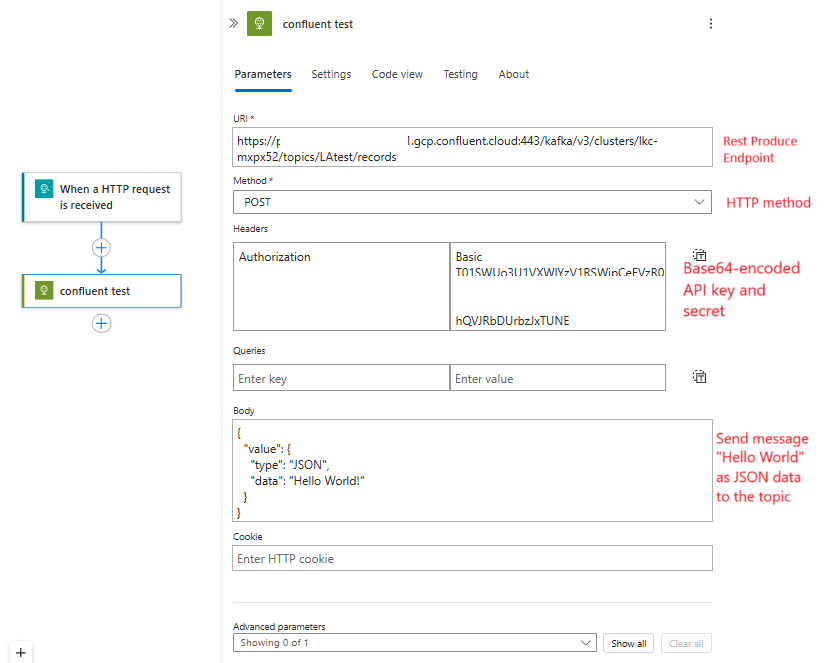830x663 pixels.
Task: Click the green confluent test header icon
Action: point(259,23)
